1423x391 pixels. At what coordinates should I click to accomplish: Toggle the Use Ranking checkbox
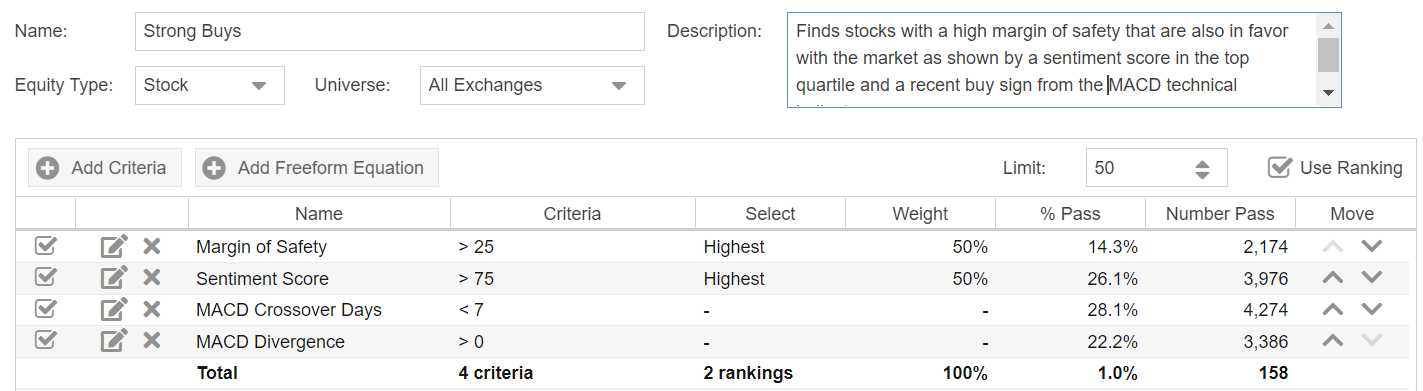pyautogui.click(x=1279, y=167)
